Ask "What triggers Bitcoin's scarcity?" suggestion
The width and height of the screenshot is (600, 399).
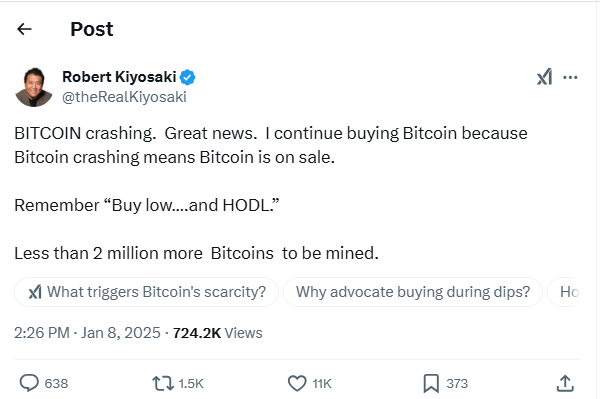pos(147,292)
